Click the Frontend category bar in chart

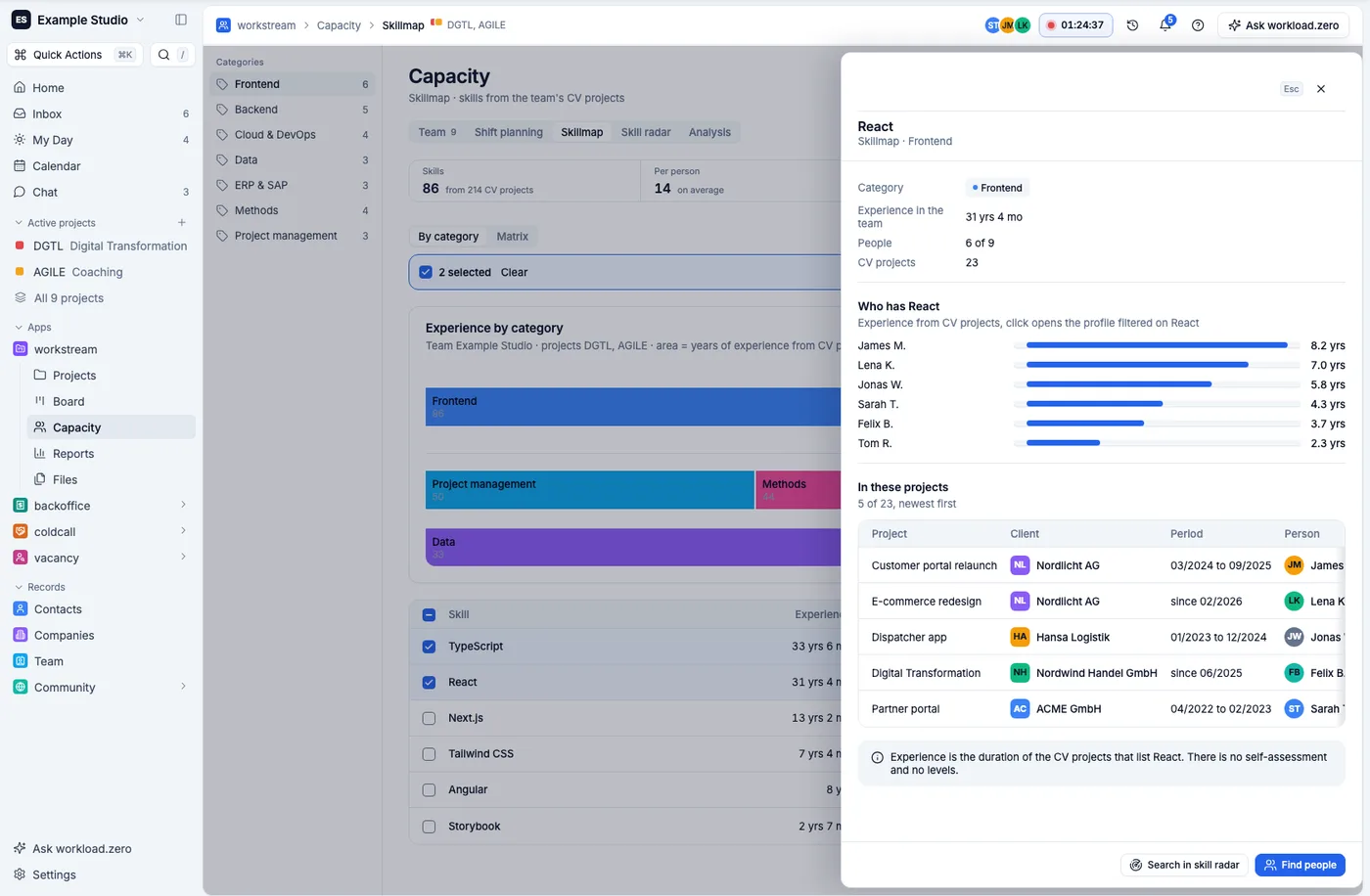634,407
